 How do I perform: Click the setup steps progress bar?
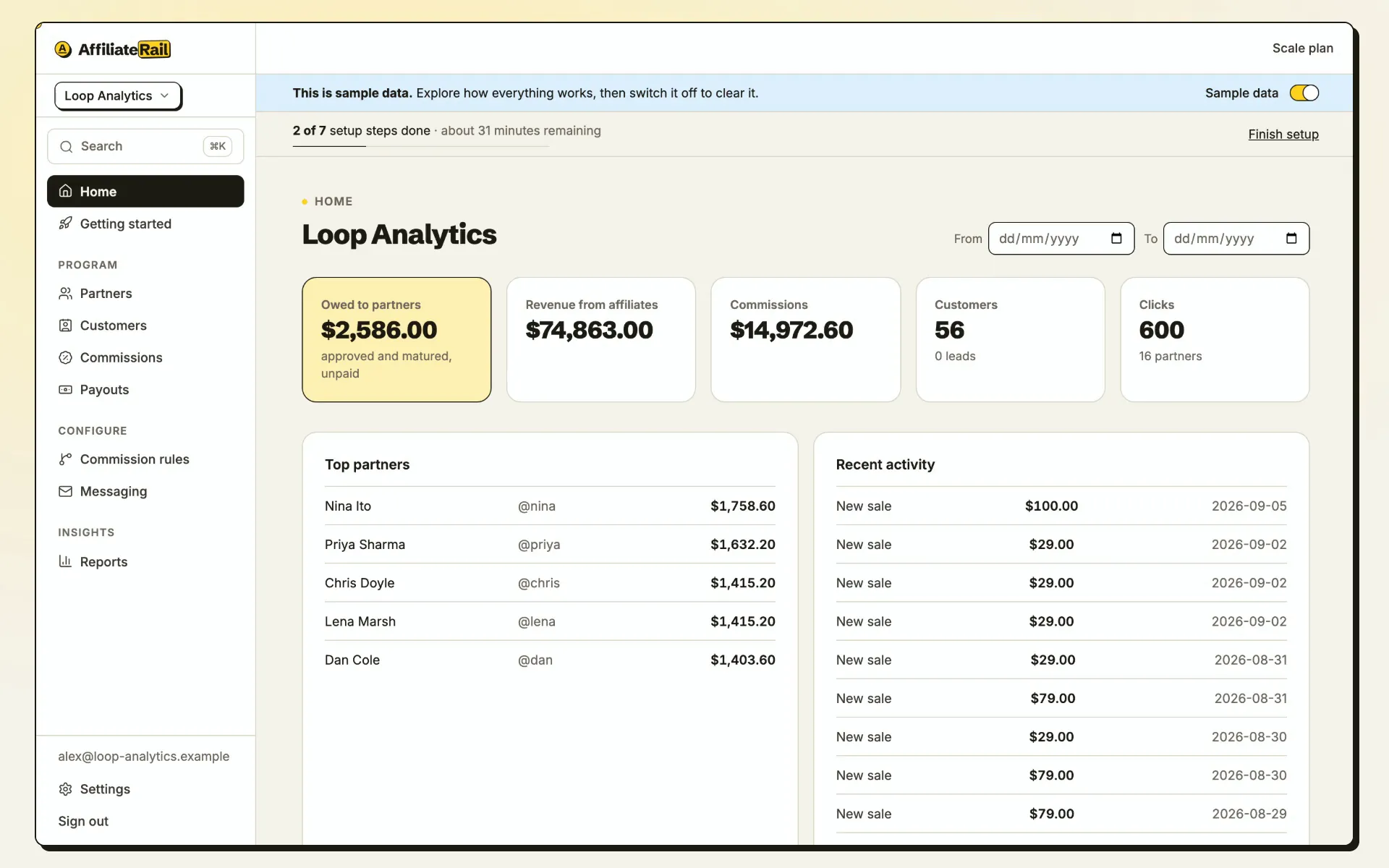[x=420, y=146]
